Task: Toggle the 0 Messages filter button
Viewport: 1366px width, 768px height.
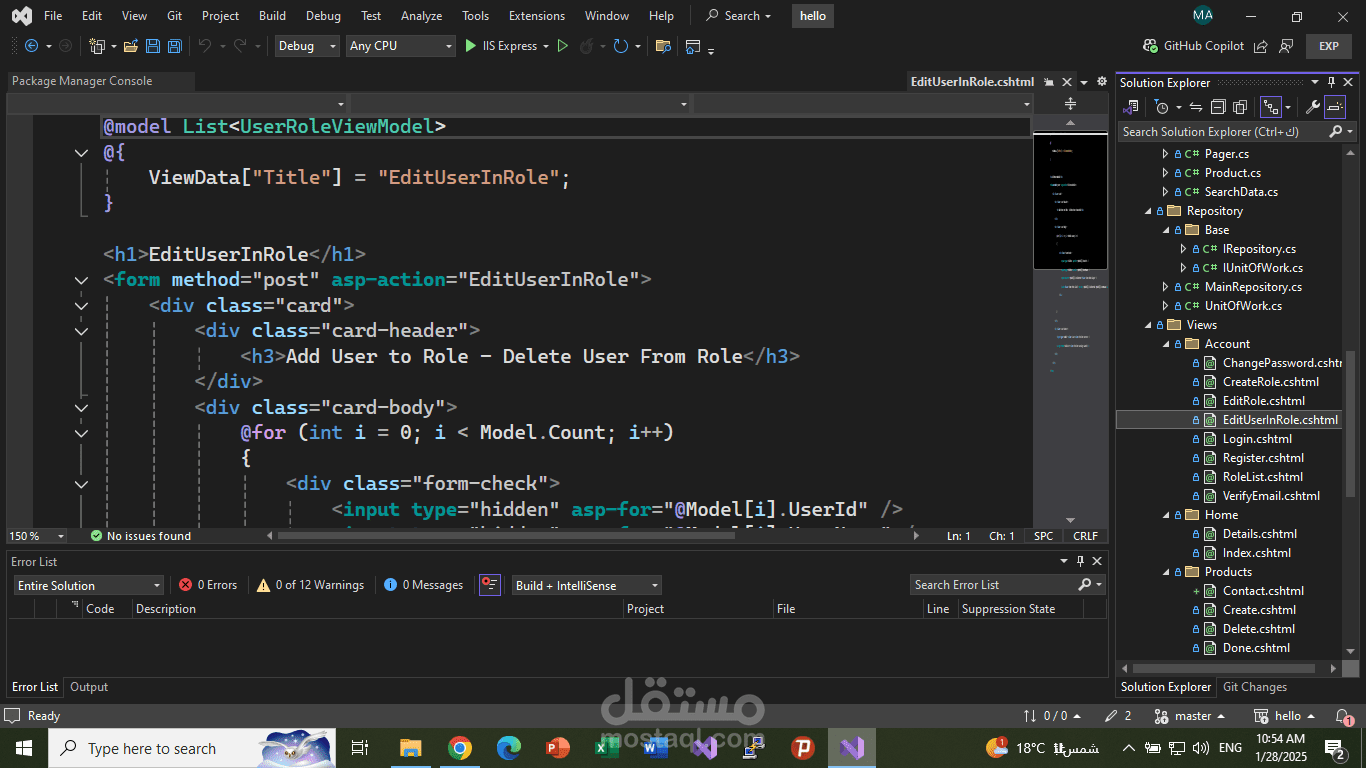Action: [424, 585]
